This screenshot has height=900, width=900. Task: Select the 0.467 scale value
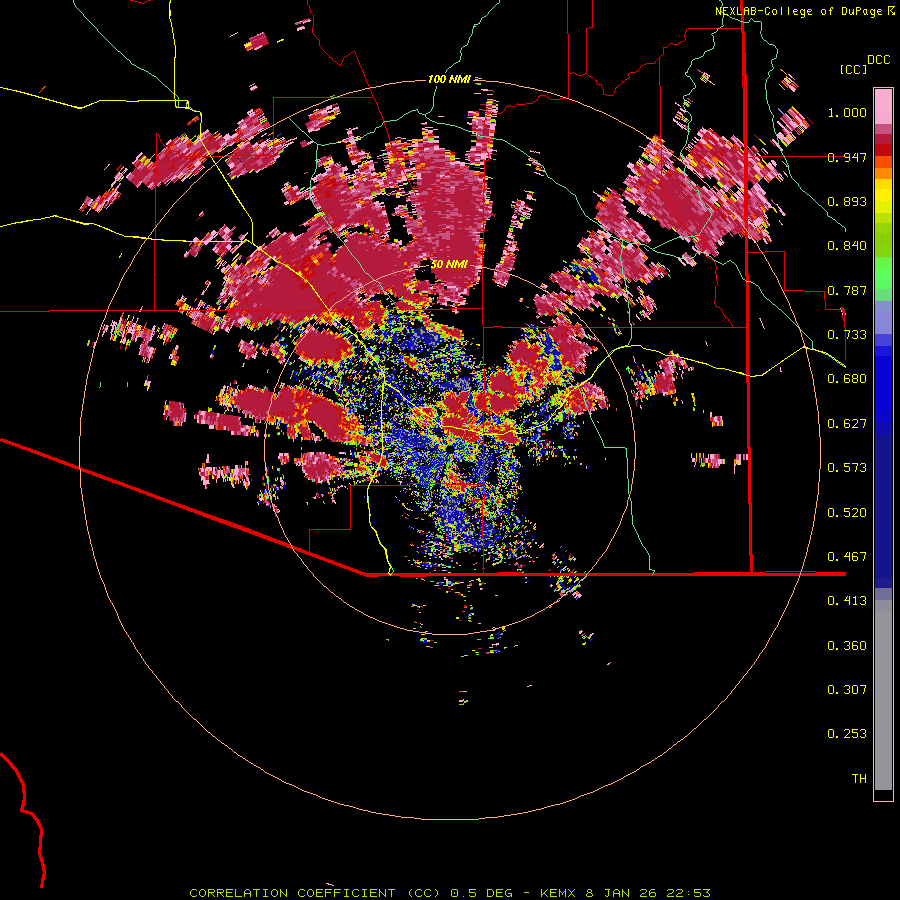pyautogui.click(x=847, y=557)
